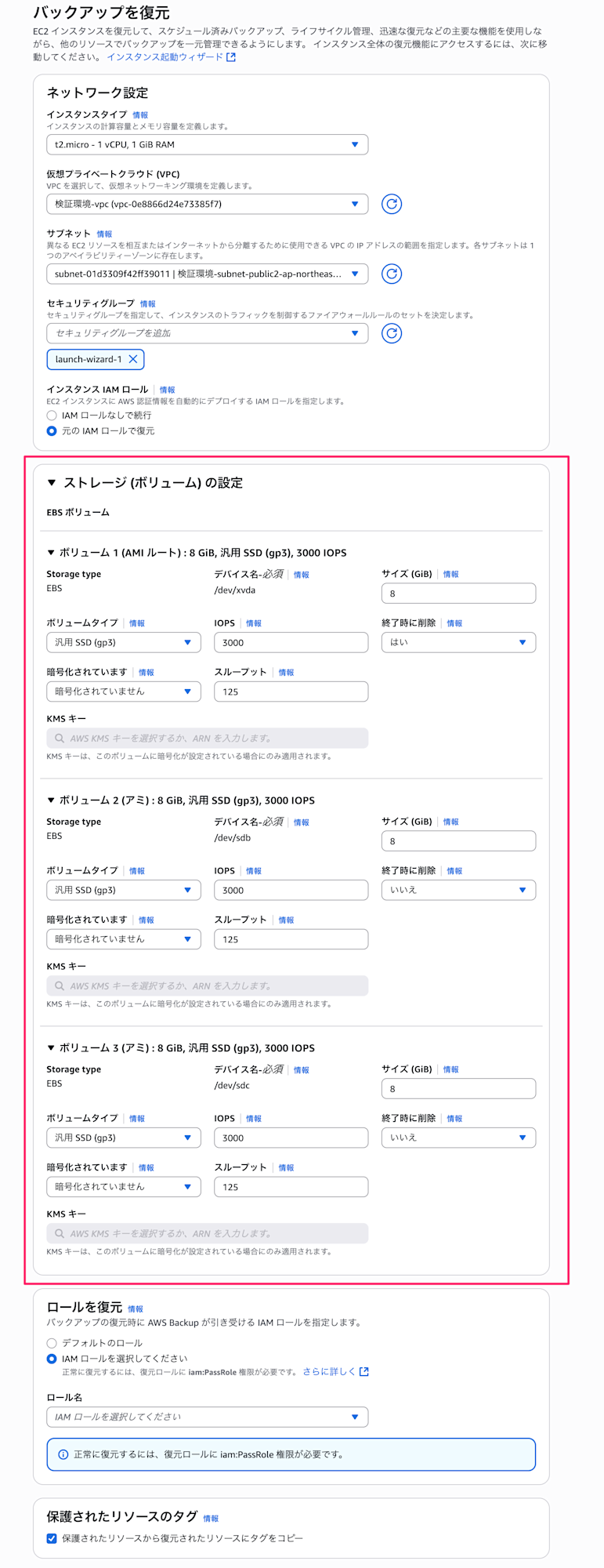The image size is (604, 1568).
Task: Click search icon in Volume 2 KMS key field
Action: [x=60, y=985]
